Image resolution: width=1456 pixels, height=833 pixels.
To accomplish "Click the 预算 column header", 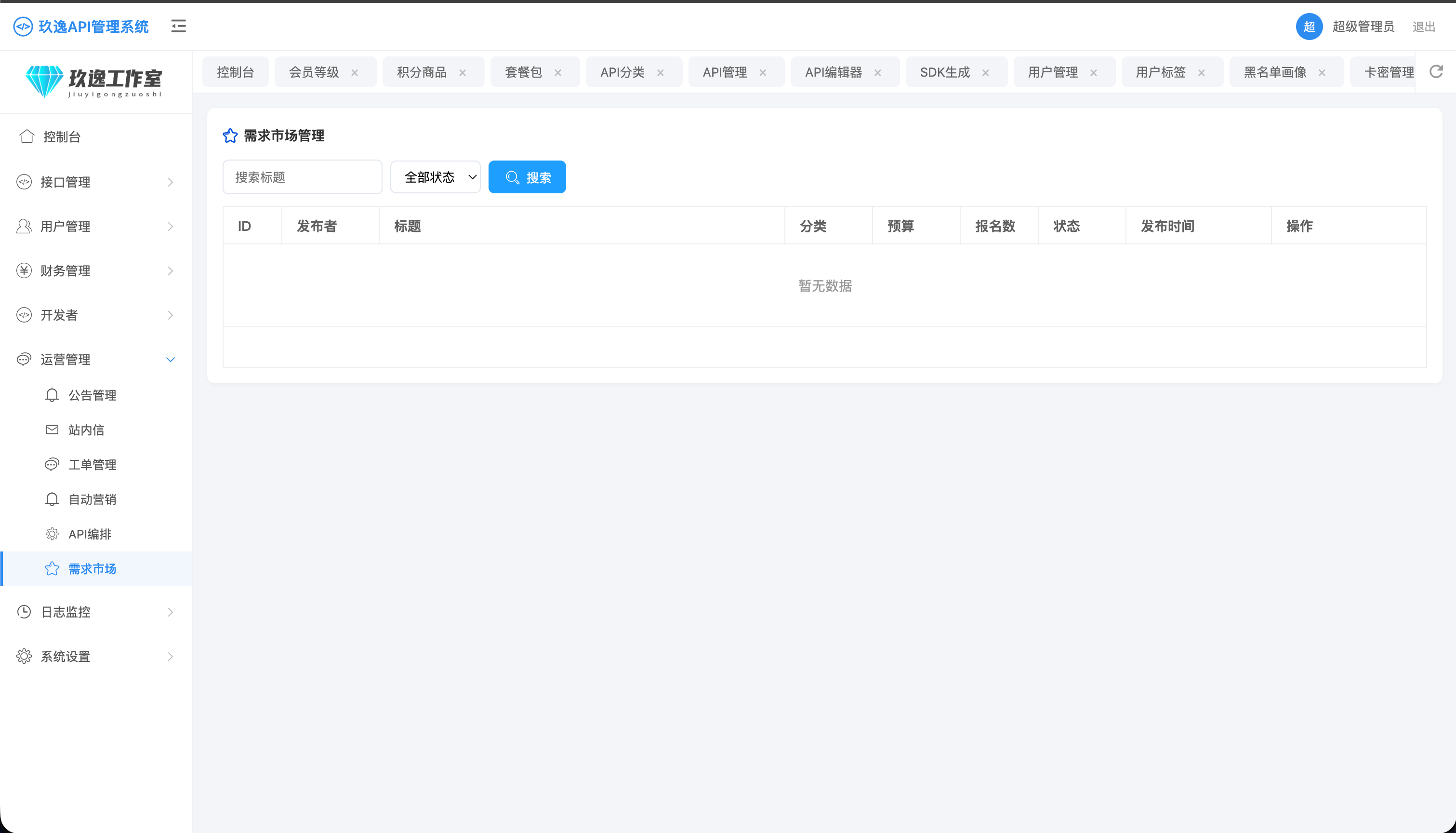I will pos(900,226).
